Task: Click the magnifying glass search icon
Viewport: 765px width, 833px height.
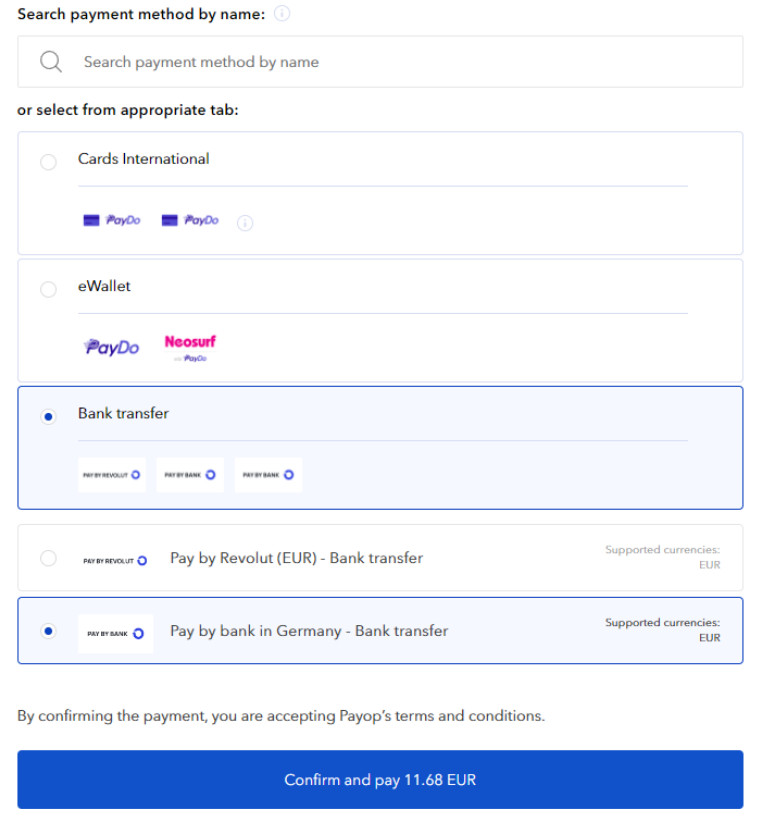Action: (51, 62)
